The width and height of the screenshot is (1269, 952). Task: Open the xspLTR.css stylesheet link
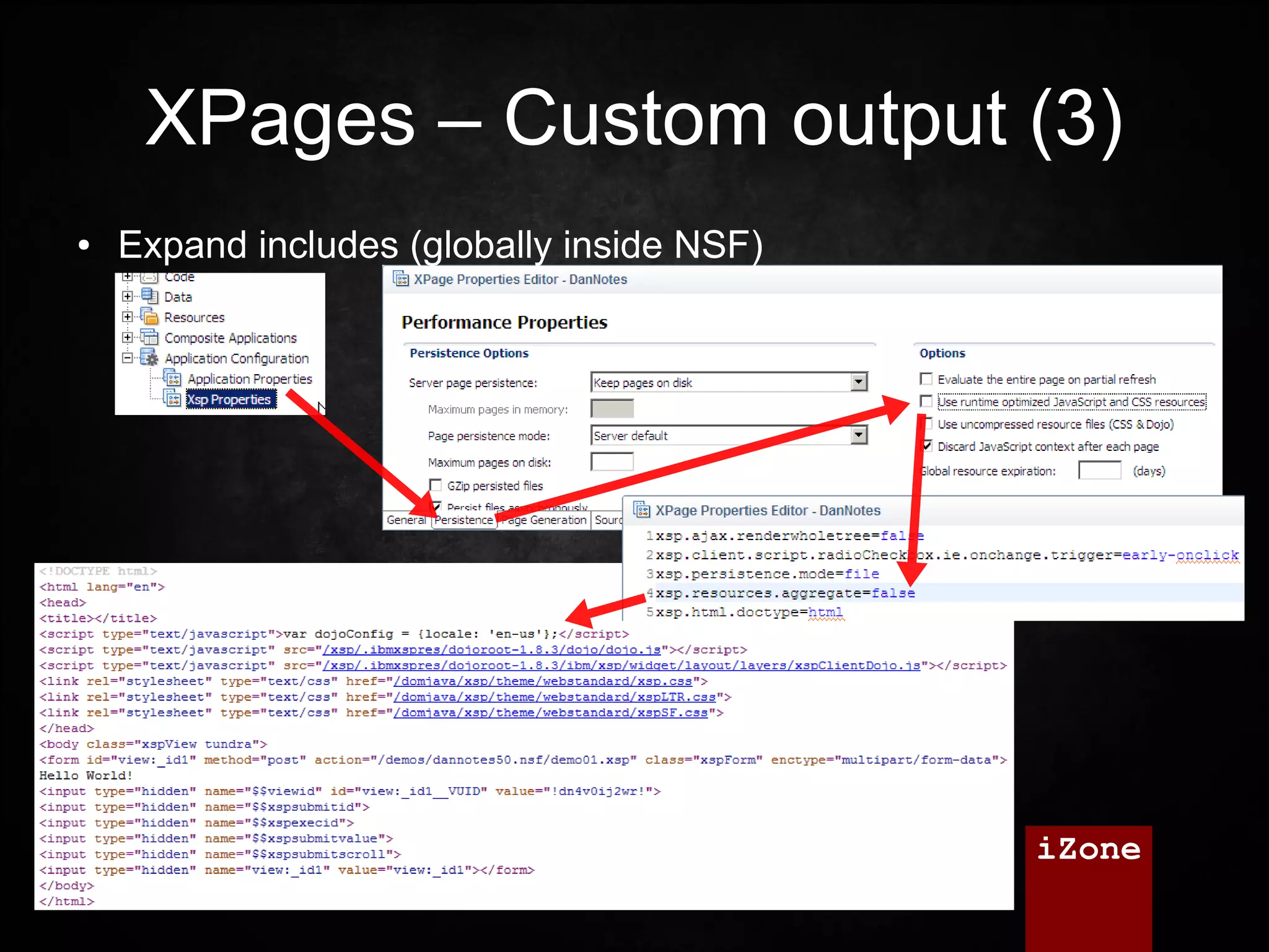pos(555,697)
